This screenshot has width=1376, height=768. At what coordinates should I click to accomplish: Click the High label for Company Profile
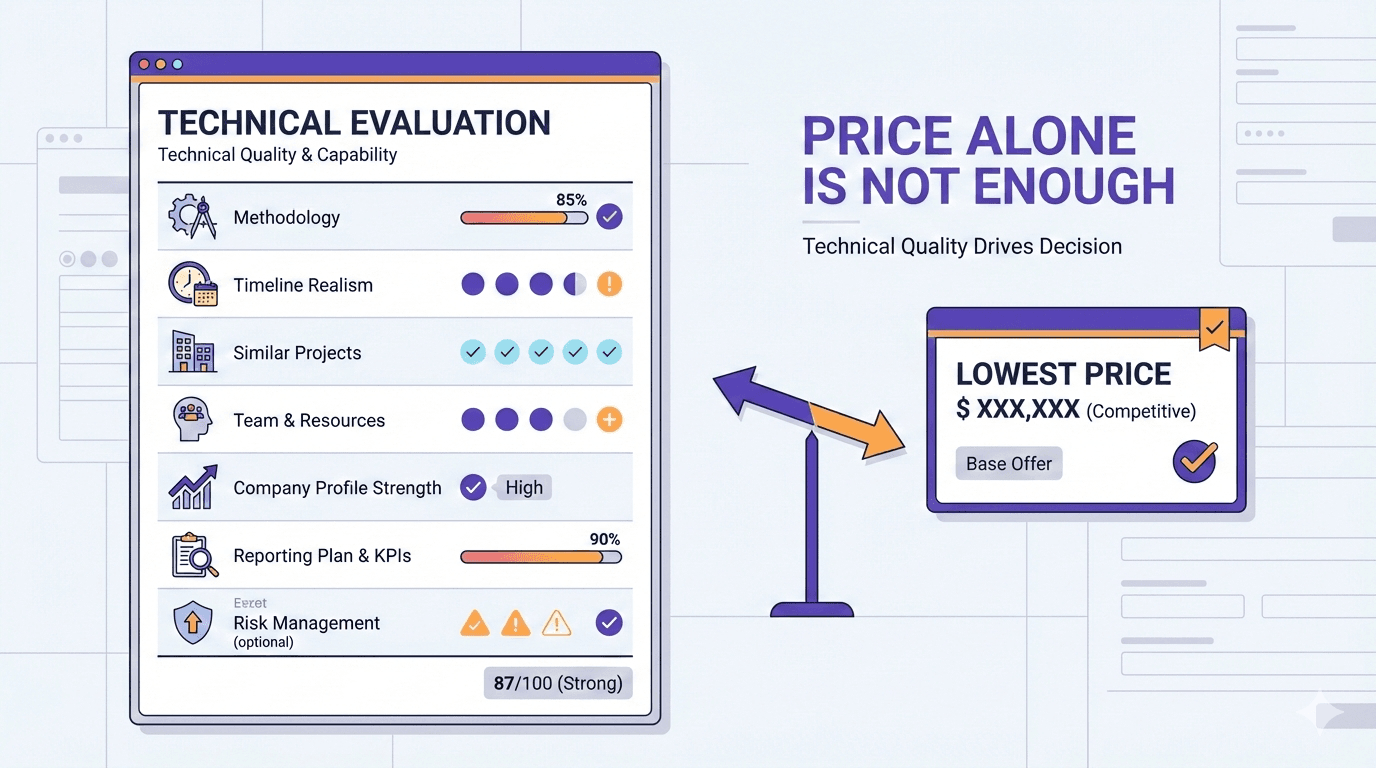(x=524, y=488)
